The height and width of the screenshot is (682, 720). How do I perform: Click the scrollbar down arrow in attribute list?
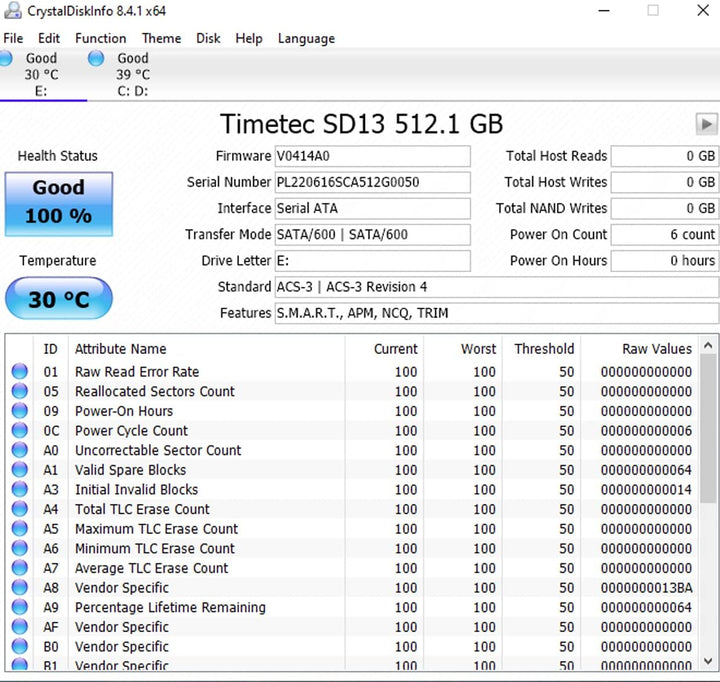(708, 661)
